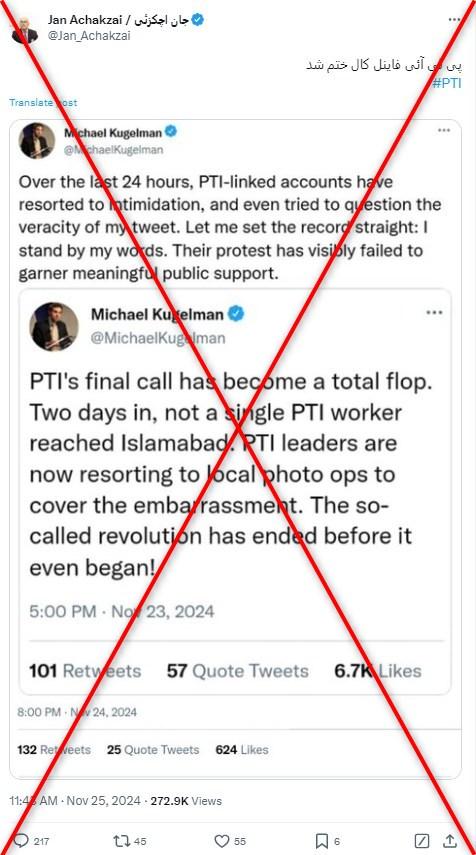Open Jan Achakzai's post more options menu
Screen dimensions: 476x855
click(454, 20)
